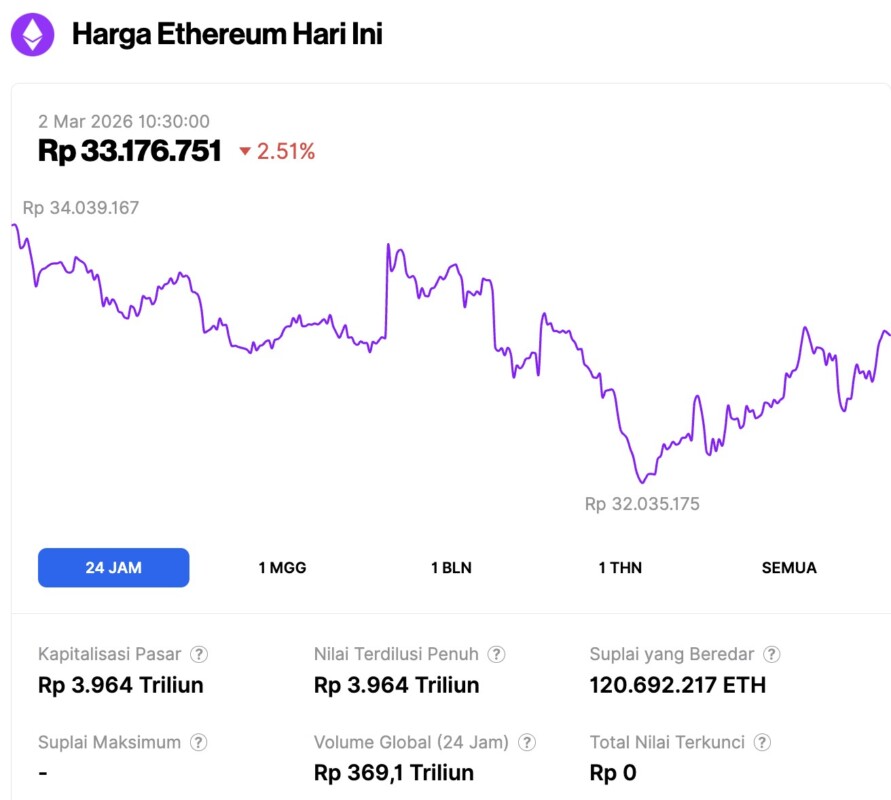
Task: Open Volume Global (24 Jam) help icon
Action: (x=527, y=743)
